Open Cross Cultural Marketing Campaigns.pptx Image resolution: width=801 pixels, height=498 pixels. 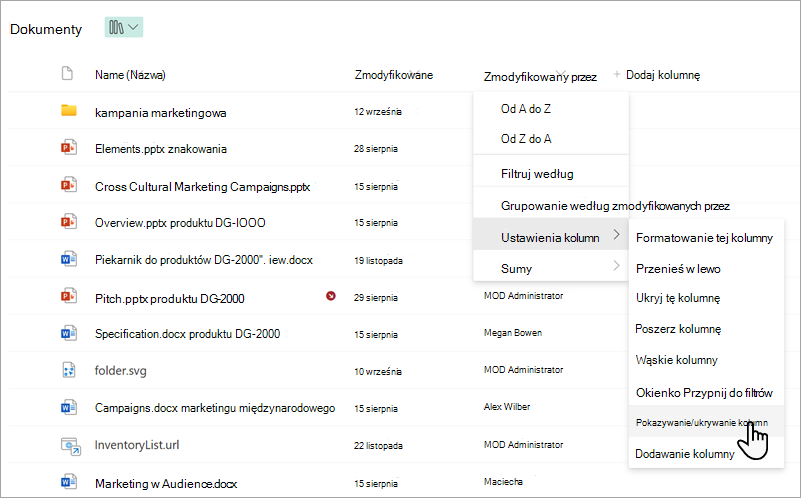point(202,187)
